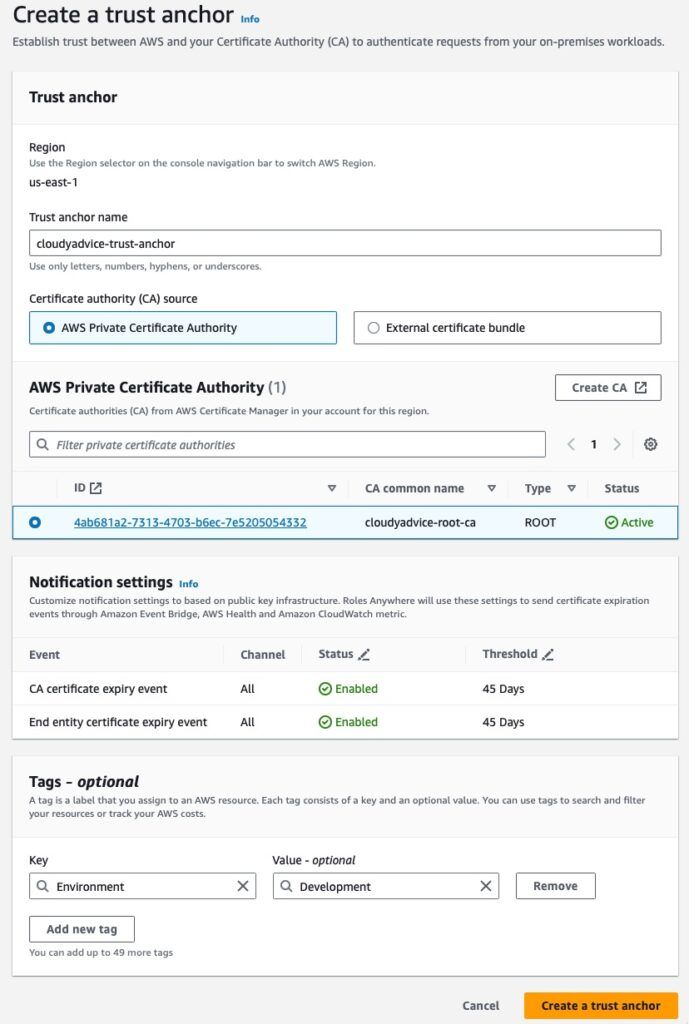689x1024 pixels.
Task: Open the Notification settings Info link
Action: click(189, 584)
